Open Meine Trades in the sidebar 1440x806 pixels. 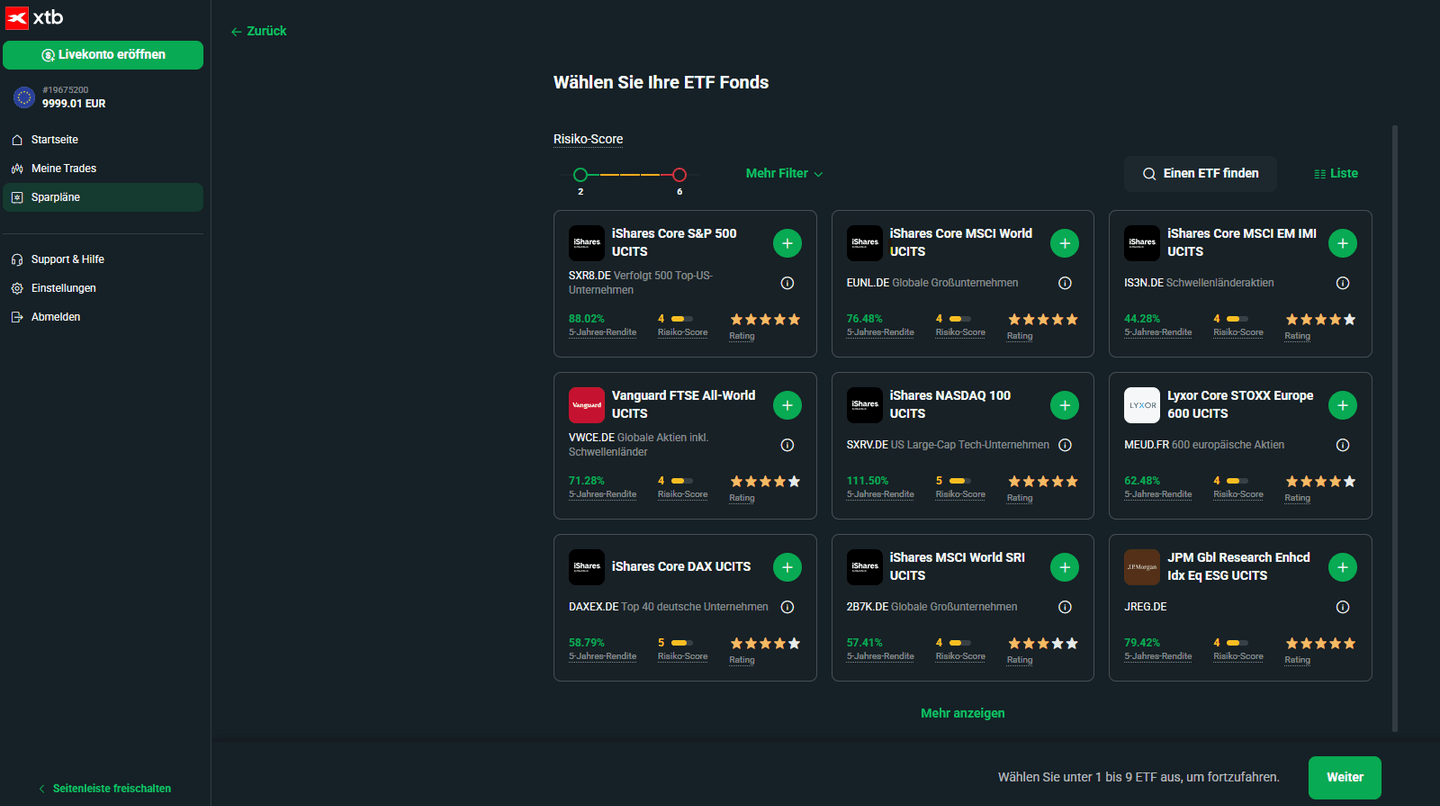(103, 168)
